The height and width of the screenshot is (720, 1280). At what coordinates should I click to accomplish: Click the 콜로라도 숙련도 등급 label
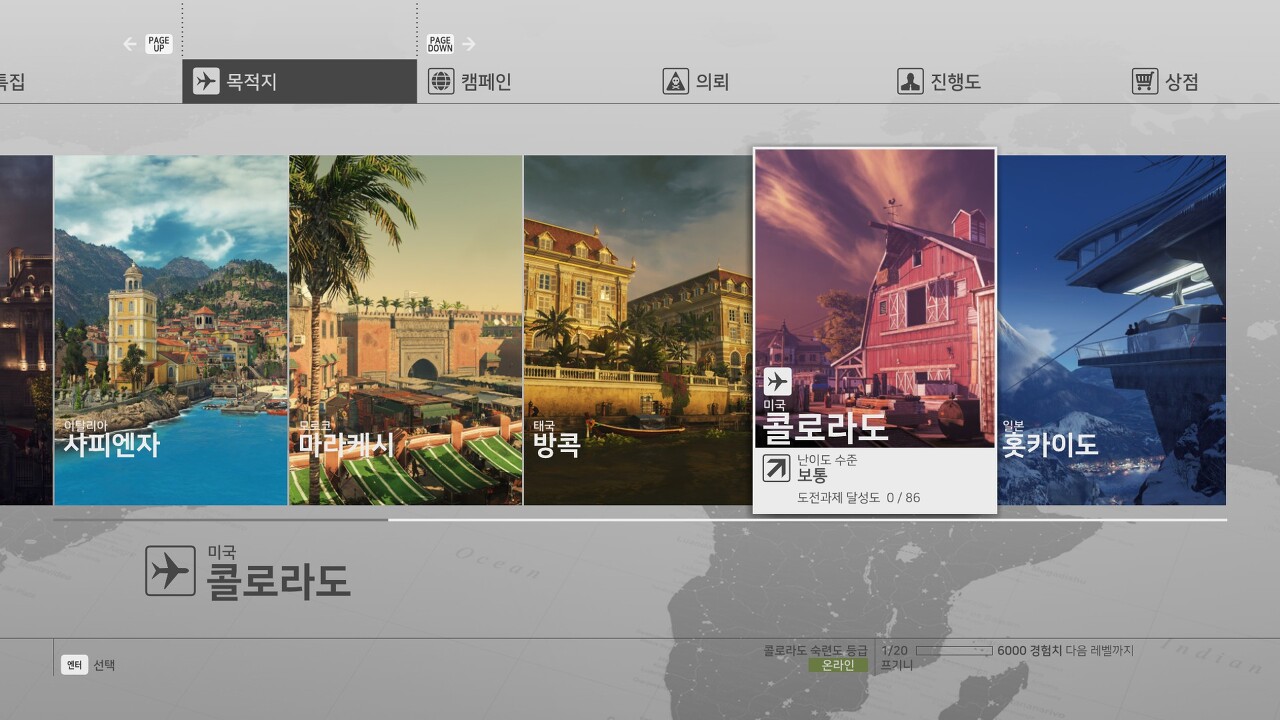(x=815, y=650)
